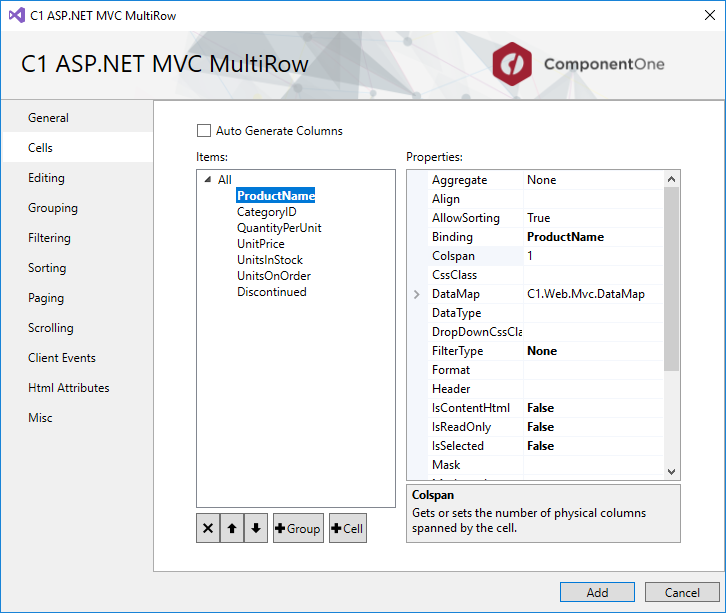Select UnitsInStock item
Viewport: 726px width, 613px height.
coord(270,260)
